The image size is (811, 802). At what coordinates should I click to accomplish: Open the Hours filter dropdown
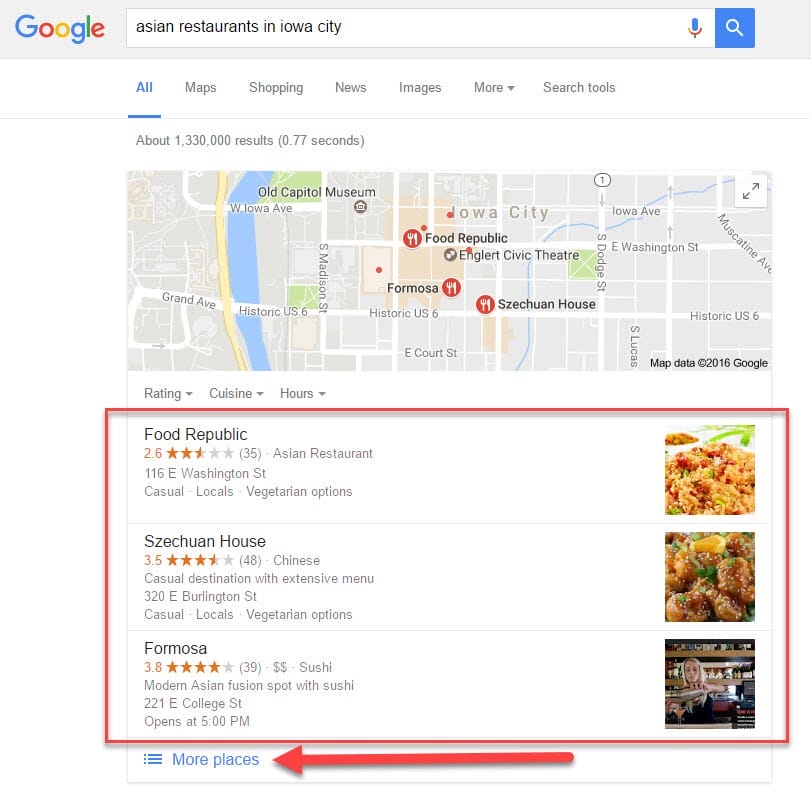(x=303, y=394)
